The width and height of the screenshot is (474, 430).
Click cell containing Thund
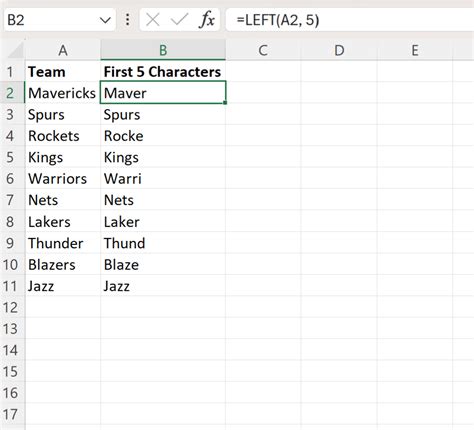[163, 243]
